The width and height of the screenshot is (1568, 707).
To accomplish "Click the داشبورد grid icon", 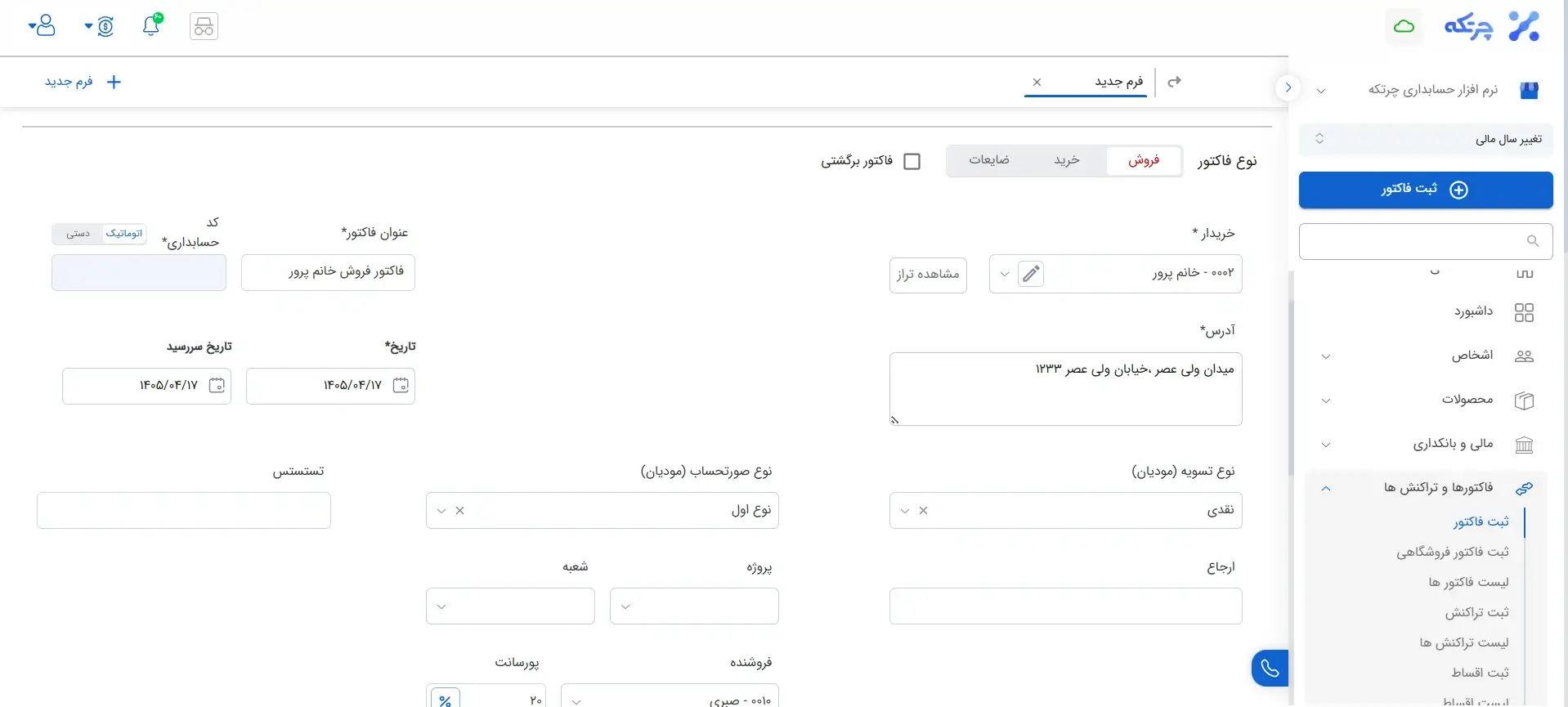I will pos(1524,312).
